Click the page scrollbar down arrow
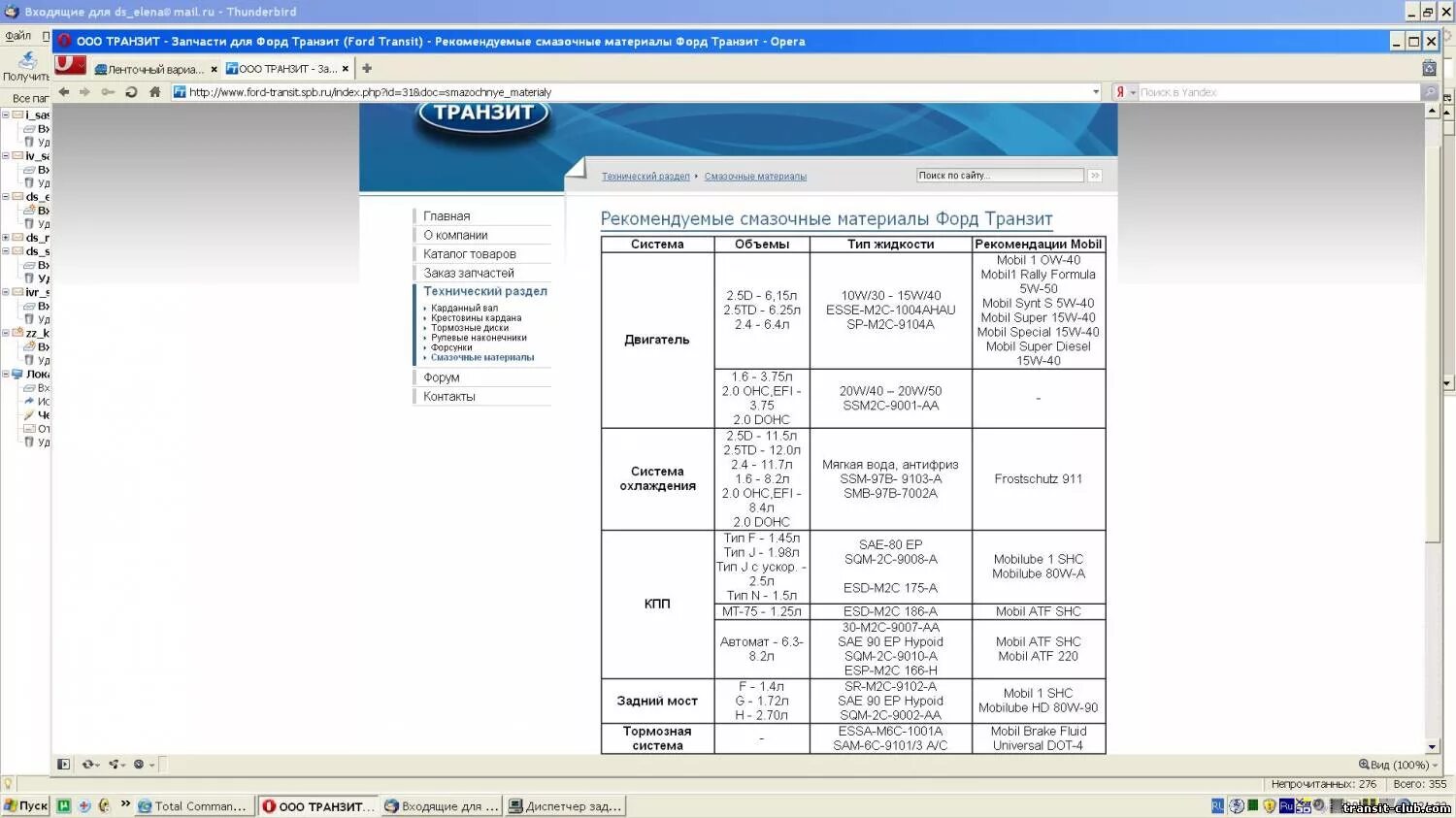Screen dimensions: 1456x818 coord(1432,747)
